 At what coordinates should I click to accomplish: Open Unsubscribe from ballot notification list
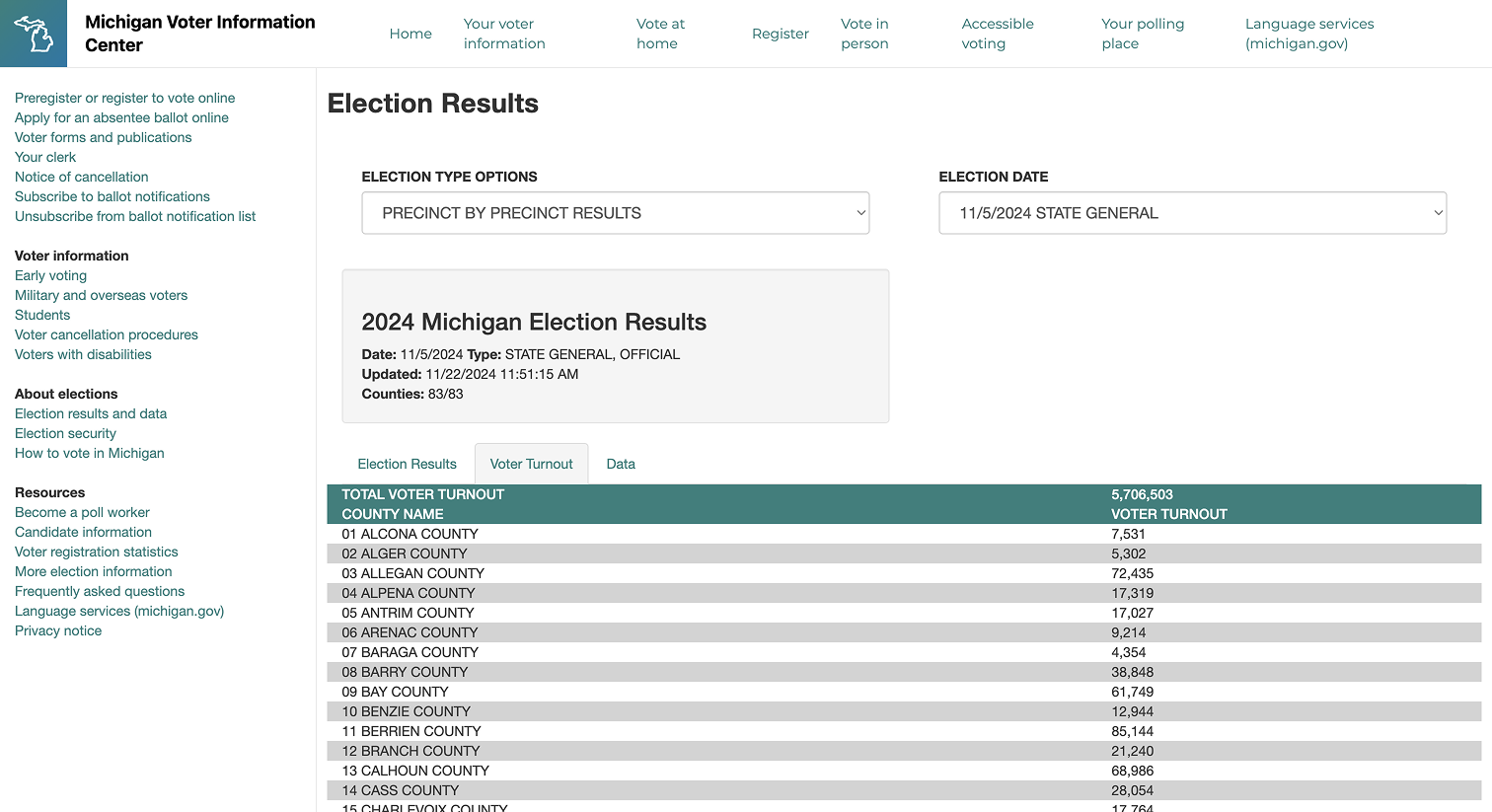pyautogui.click(x=135, y=216)
